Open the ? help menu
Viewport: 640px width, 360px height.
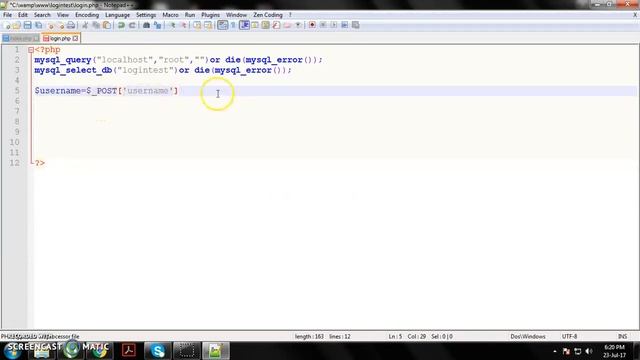290,15
